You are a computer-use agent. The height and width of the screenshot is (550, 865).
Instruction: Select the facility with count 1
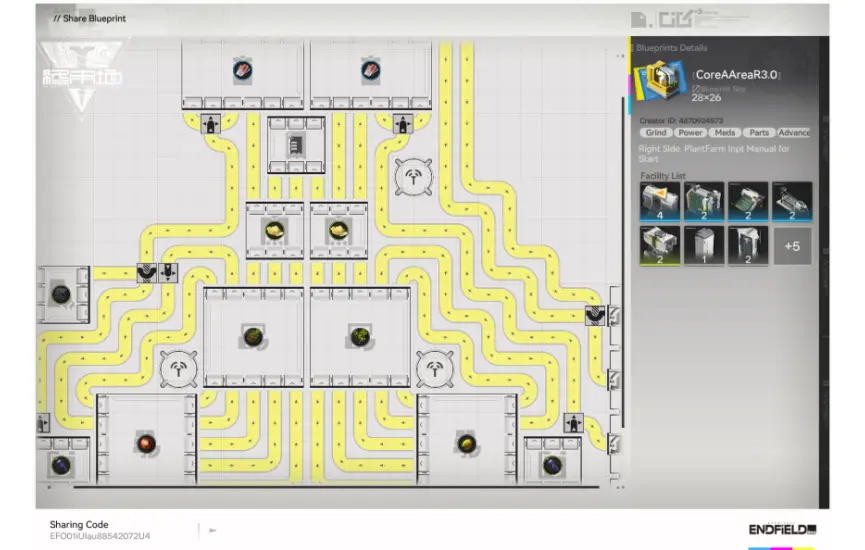(x=704, y=245)
